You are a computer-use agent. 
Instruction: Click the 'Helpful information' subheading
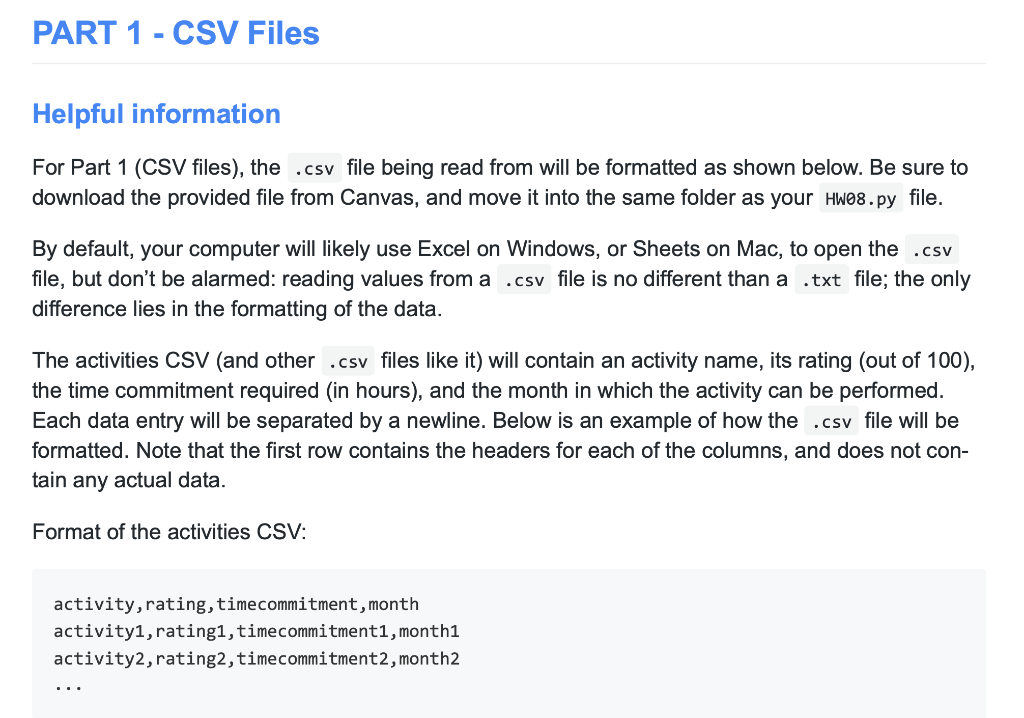pyautogui.click(x=157, y=114)
